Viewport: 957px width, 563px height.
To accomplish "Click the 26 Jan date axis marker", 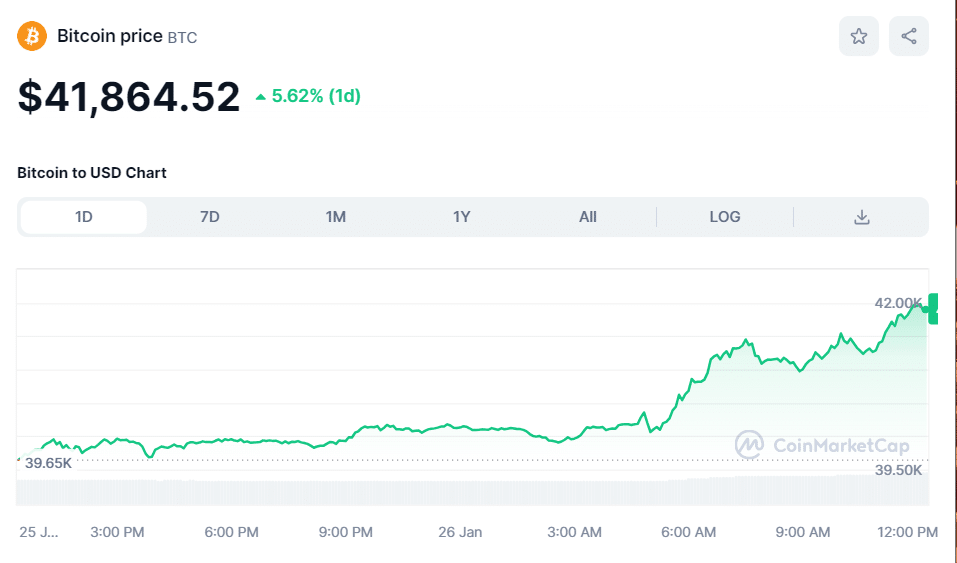I will (460, 532).
